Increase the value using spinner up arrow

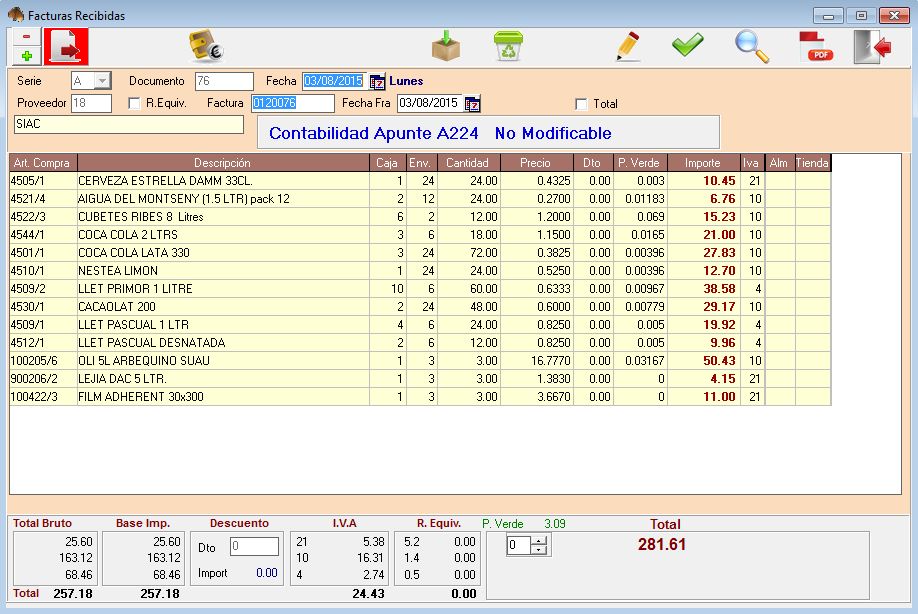(x=539, y=541)
